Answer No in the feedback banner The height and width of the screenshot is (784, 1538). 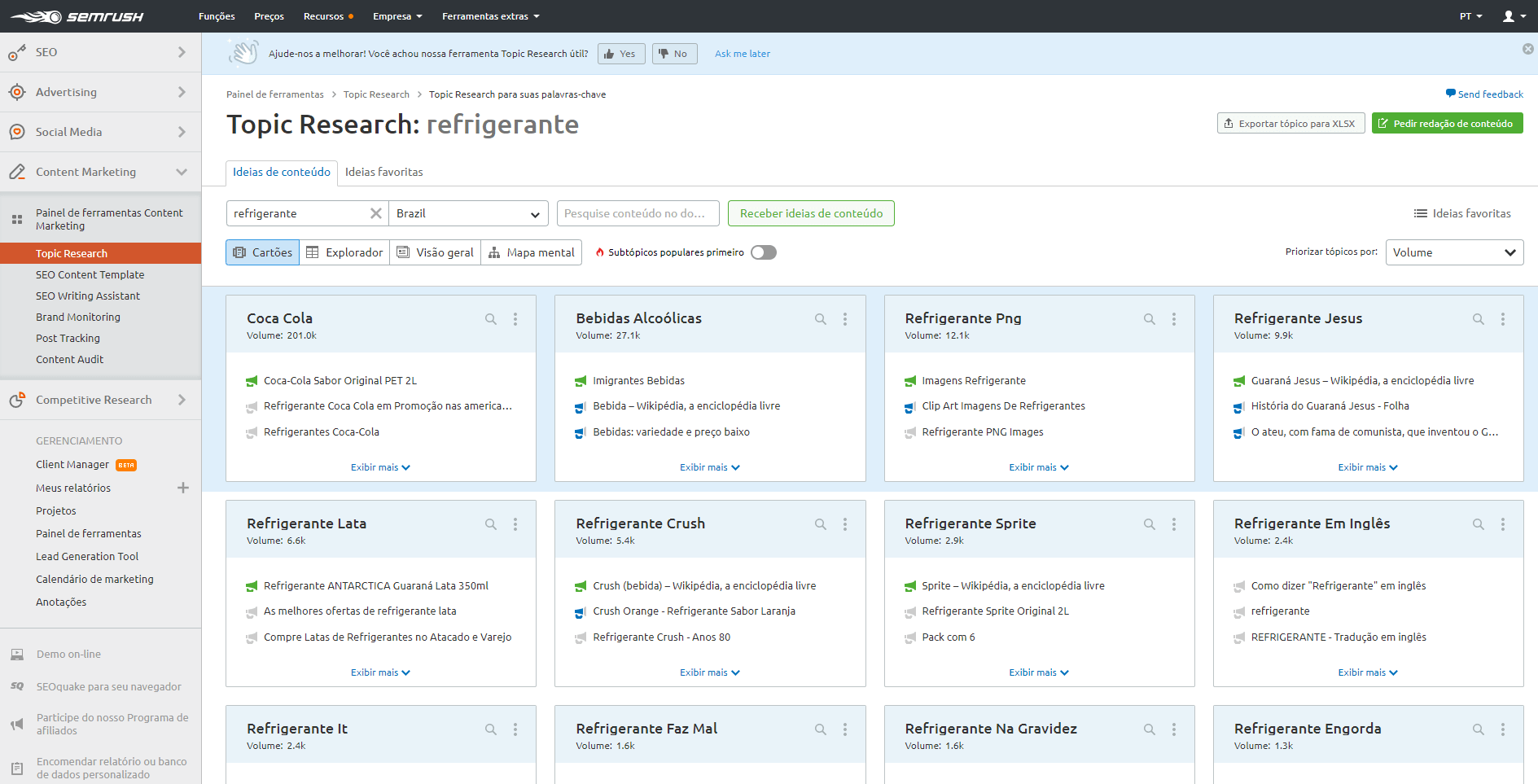tap(674, 54)
